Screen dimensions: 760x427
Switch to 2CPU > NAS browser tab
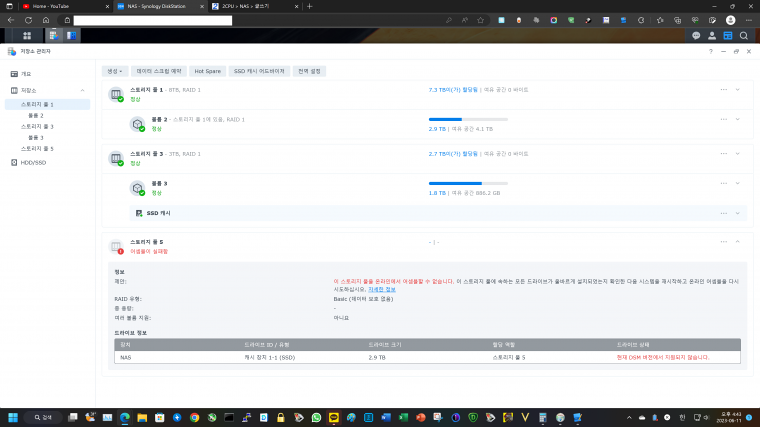tap(254, 6)
